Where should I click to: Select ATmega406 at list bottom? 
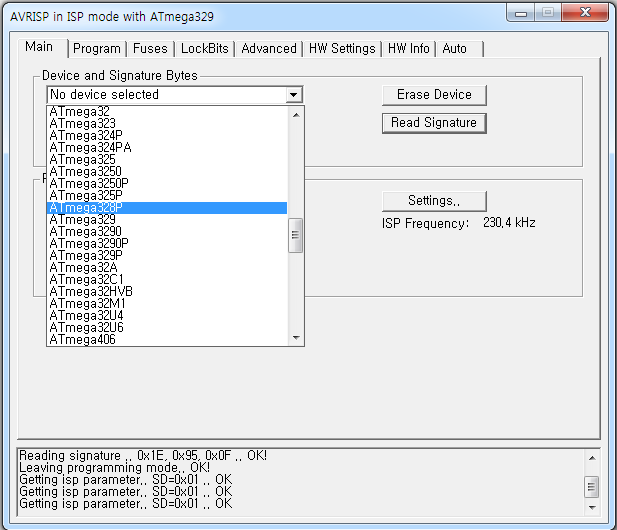tap(167, 340)
